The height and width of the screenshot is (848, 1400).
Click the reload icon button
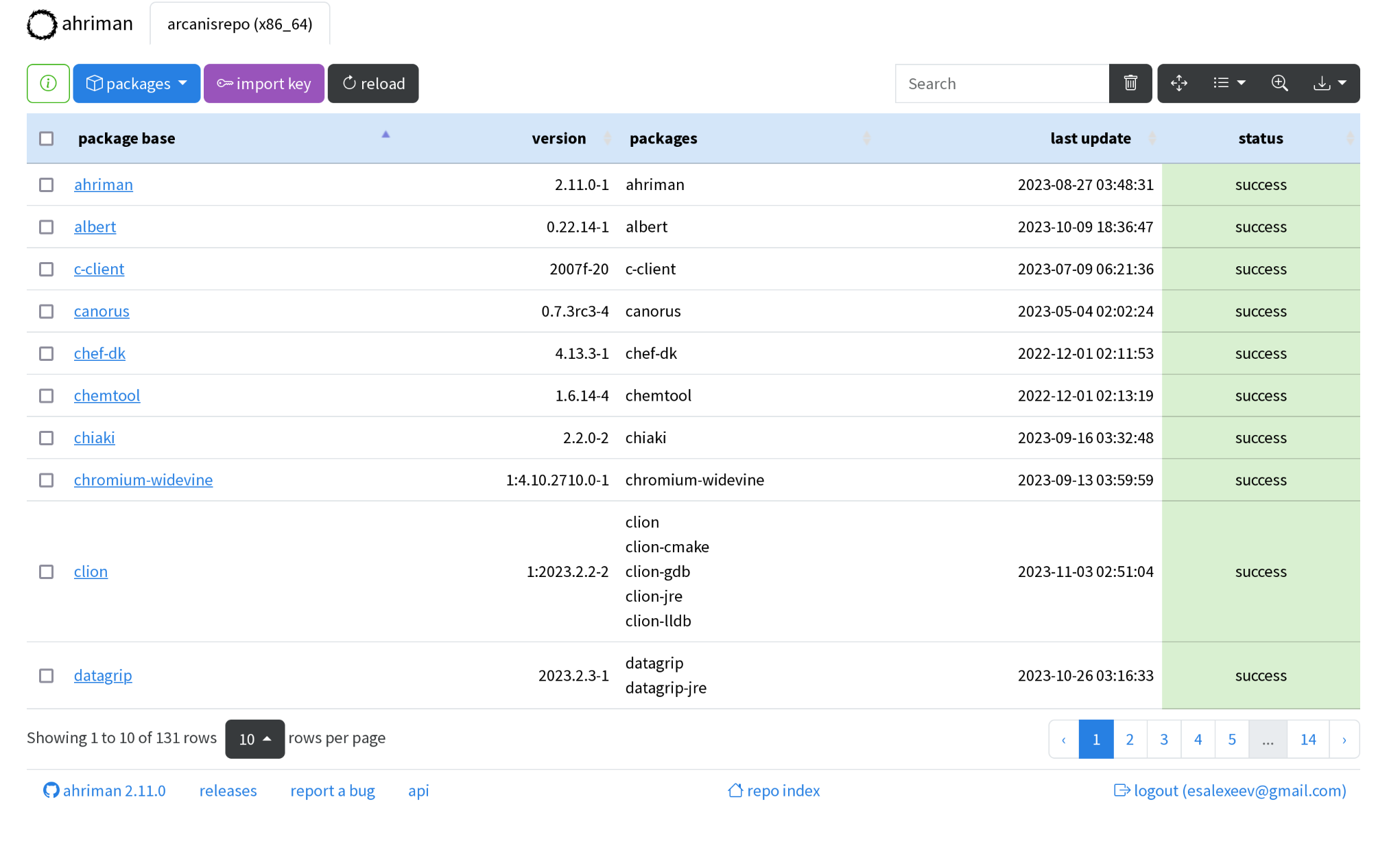coord(372,83)
